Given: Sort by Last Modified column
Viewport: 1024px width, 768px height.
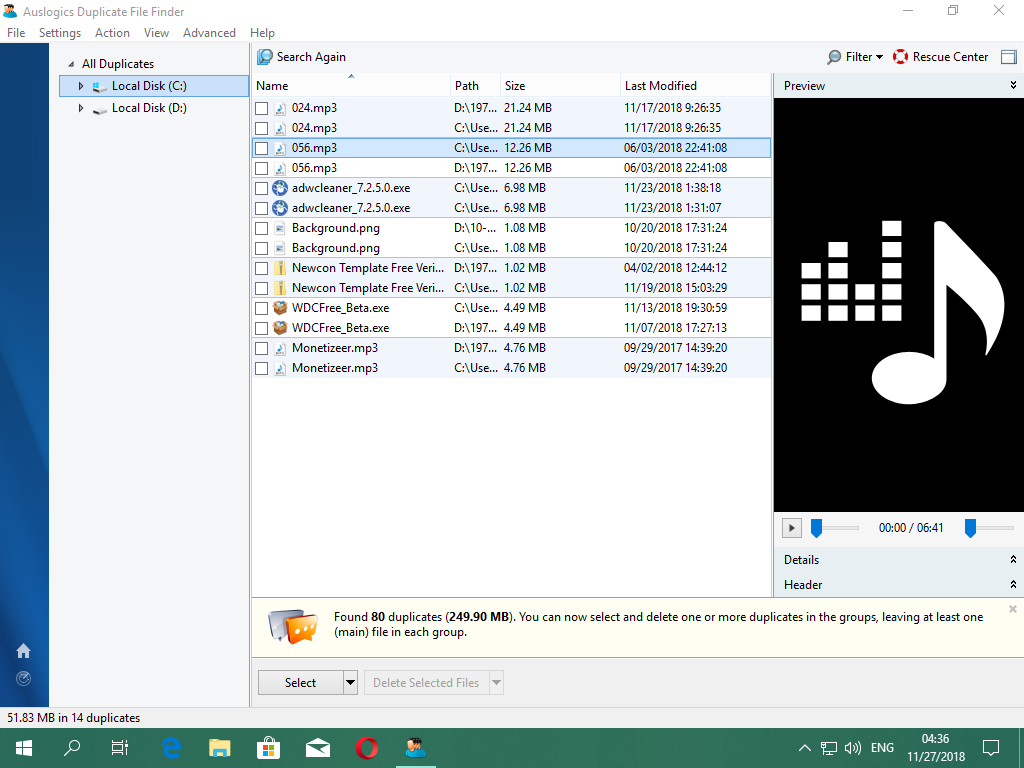Looking at the screenshot, I should pyautogui.click(x=695, y=86).
